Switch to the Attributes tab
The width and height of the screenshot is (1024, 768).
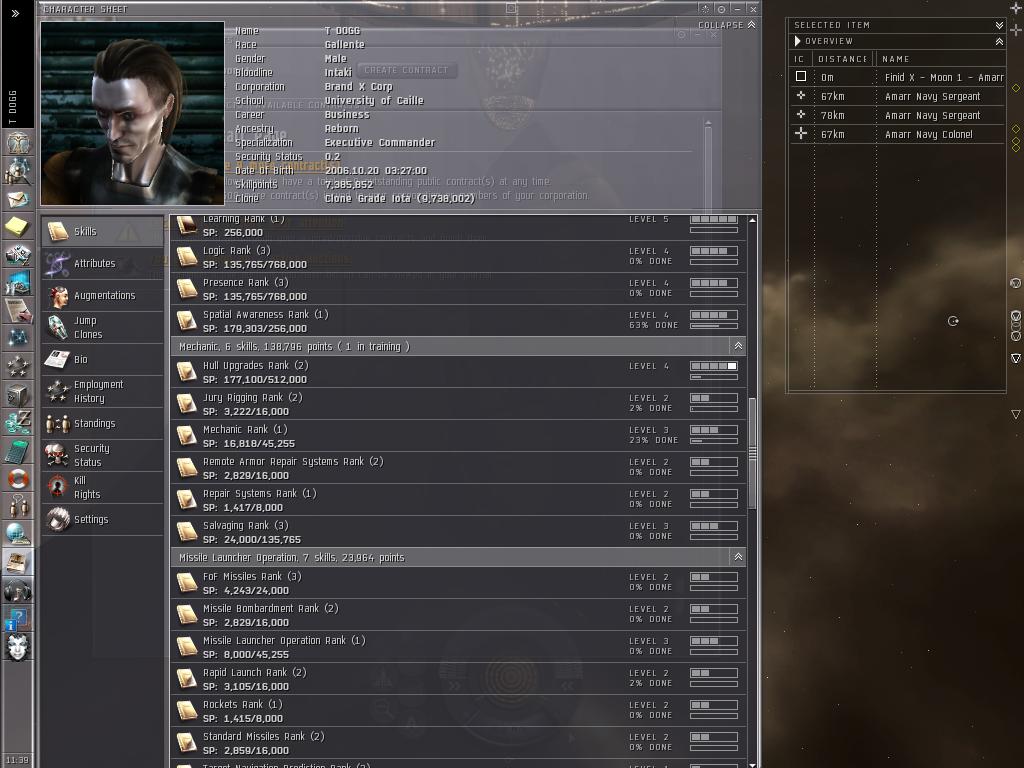(103, 263)
